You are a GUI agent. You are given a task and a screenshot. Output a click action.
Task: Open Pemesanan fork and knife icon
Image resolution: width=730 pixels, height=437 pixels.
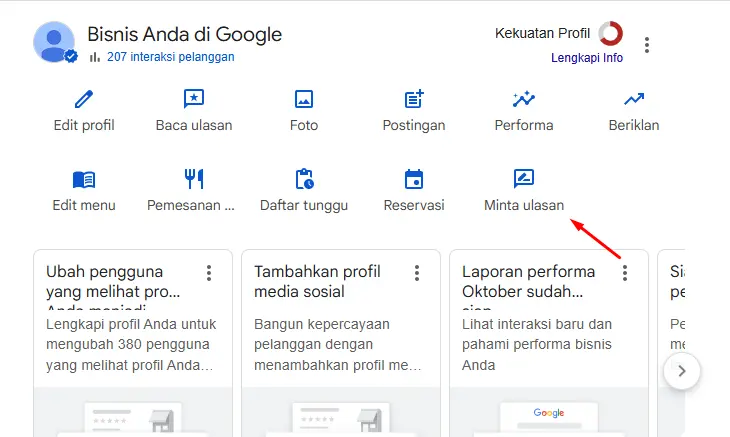[194, 179]
